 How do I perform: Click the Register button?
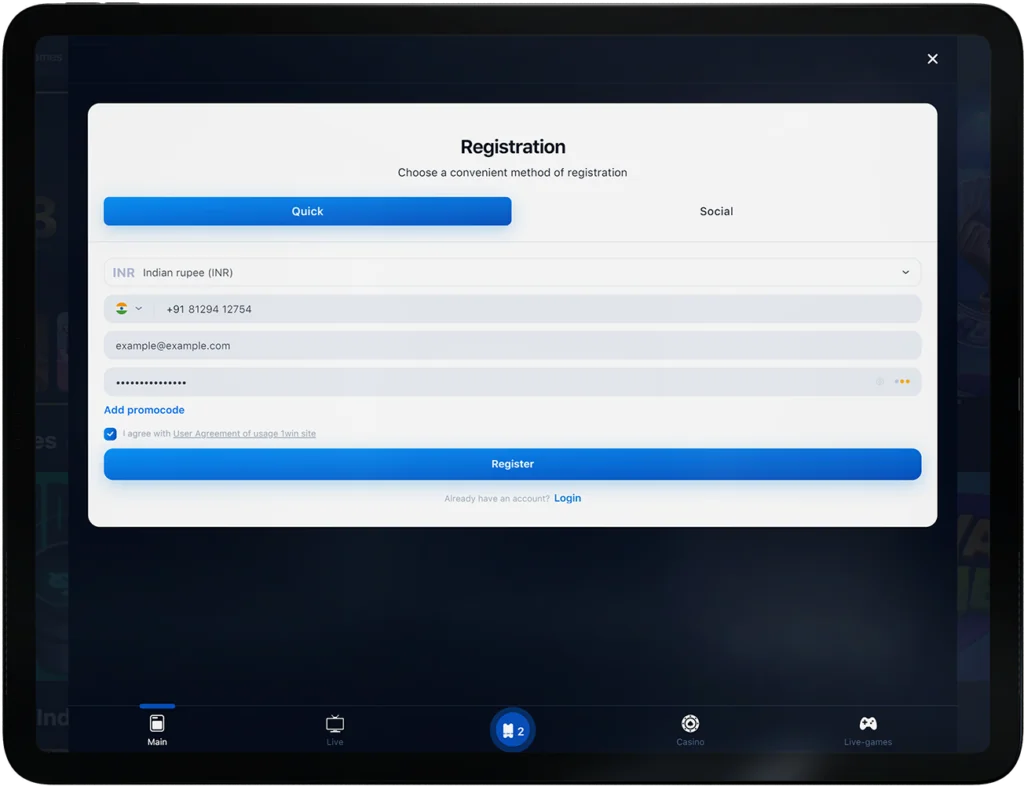tap(513, 464)
